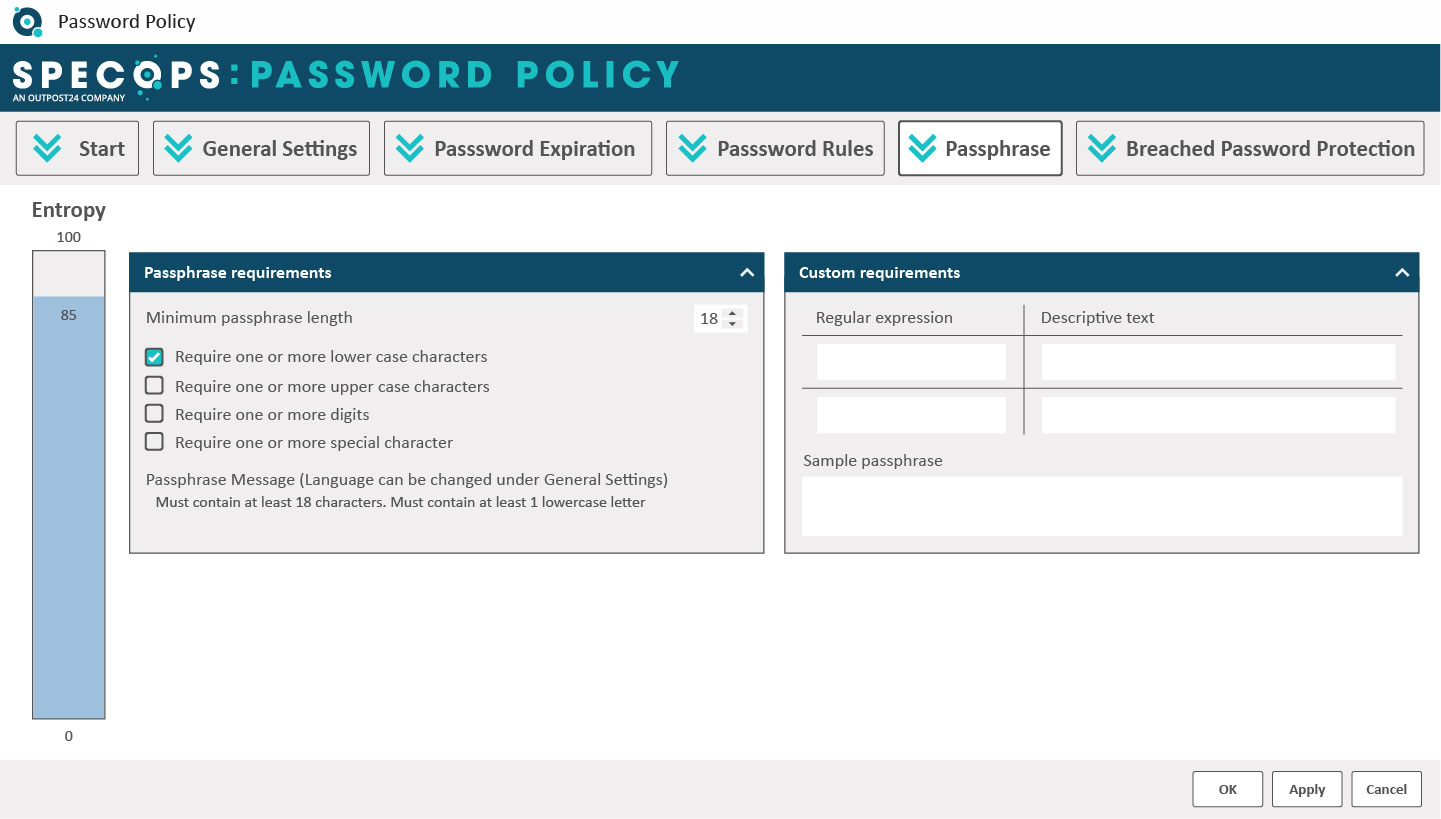Click the double-chevron icon on Start tab
The width and height of the screenshot is (1441, 819).
pyautogui.click(x=47, y=149)
